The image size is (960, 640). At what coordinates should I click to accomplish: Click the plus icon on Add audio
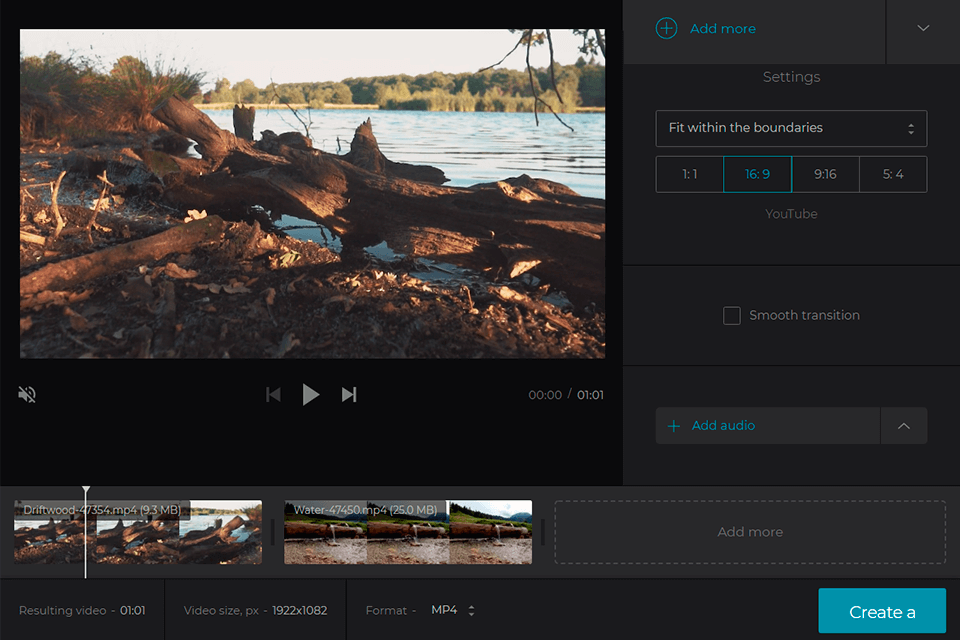pyautogui.click(x=673, y=425)
